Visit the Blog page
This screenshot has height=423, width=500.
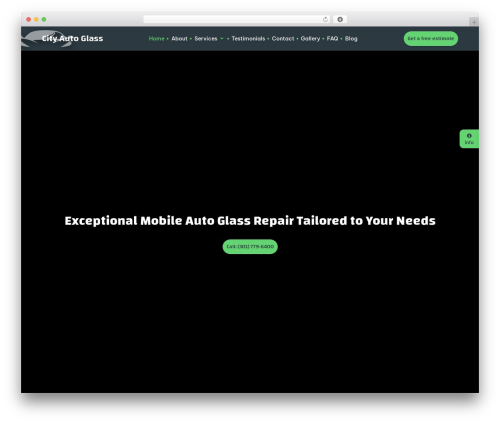point(351,39)
